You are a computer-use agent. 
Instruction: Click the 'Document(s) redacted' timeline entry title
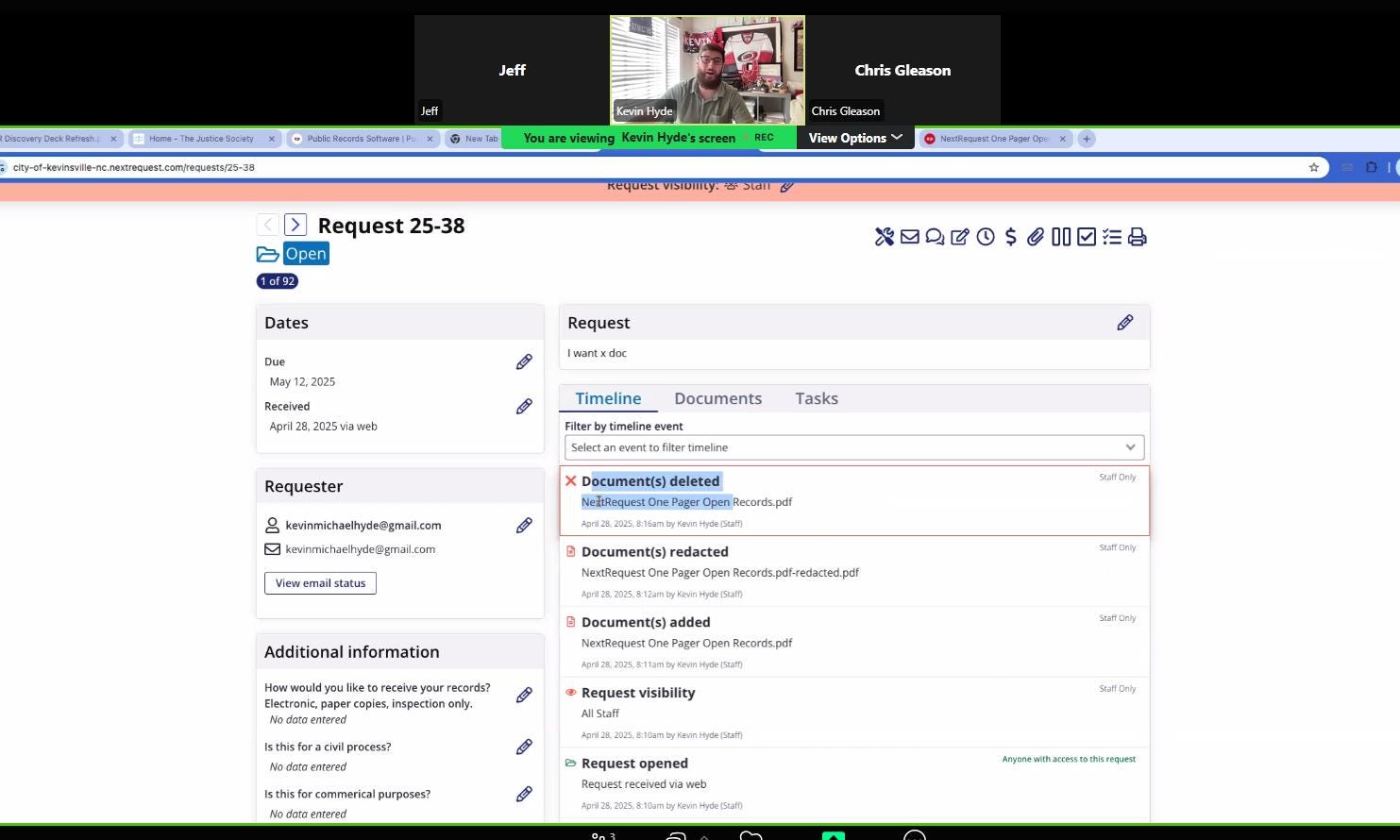pyautogui.click(x=655, y=552)
